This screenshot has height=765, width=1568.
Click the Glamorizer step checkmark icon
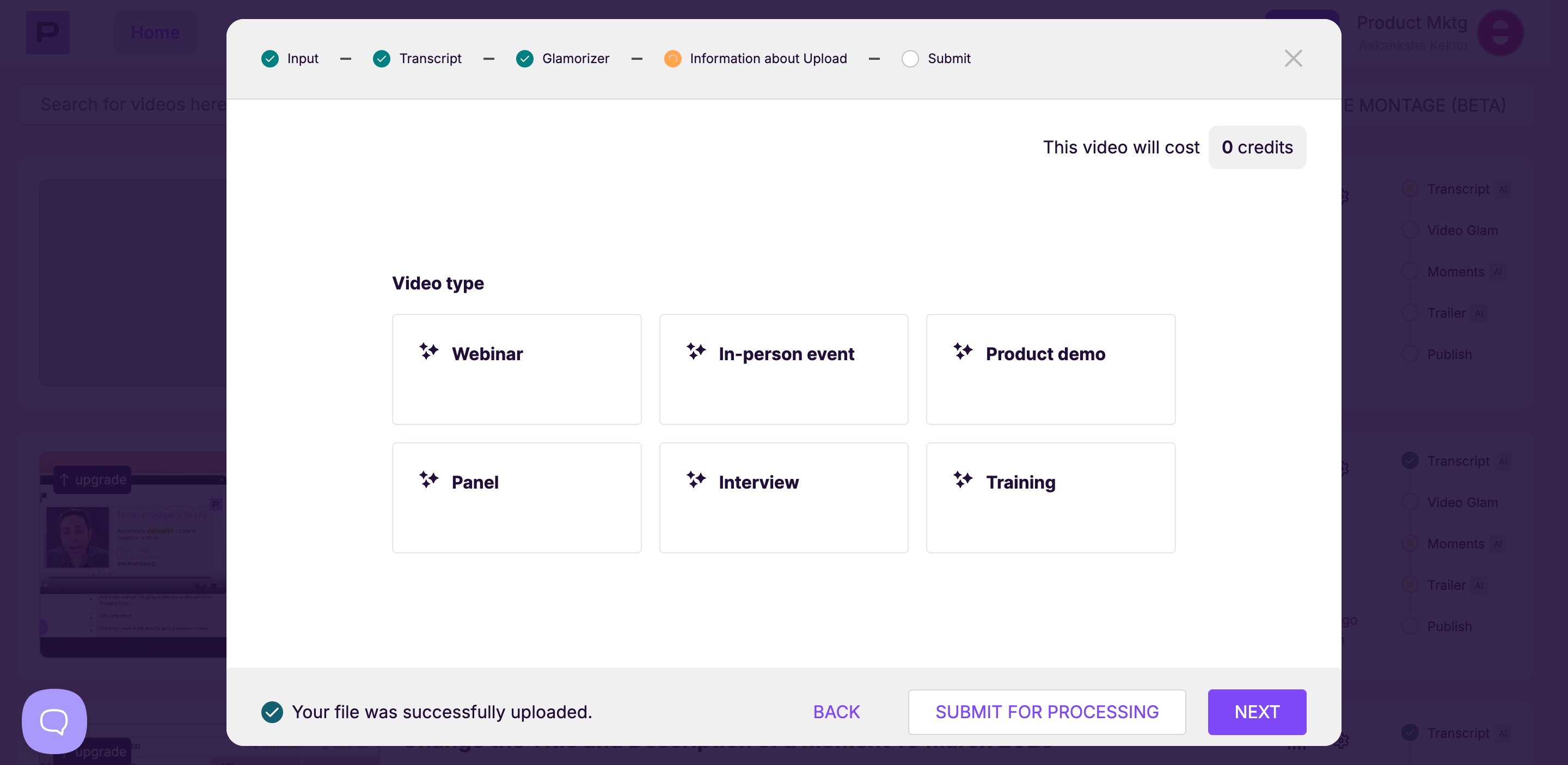[x=524, y=58]
